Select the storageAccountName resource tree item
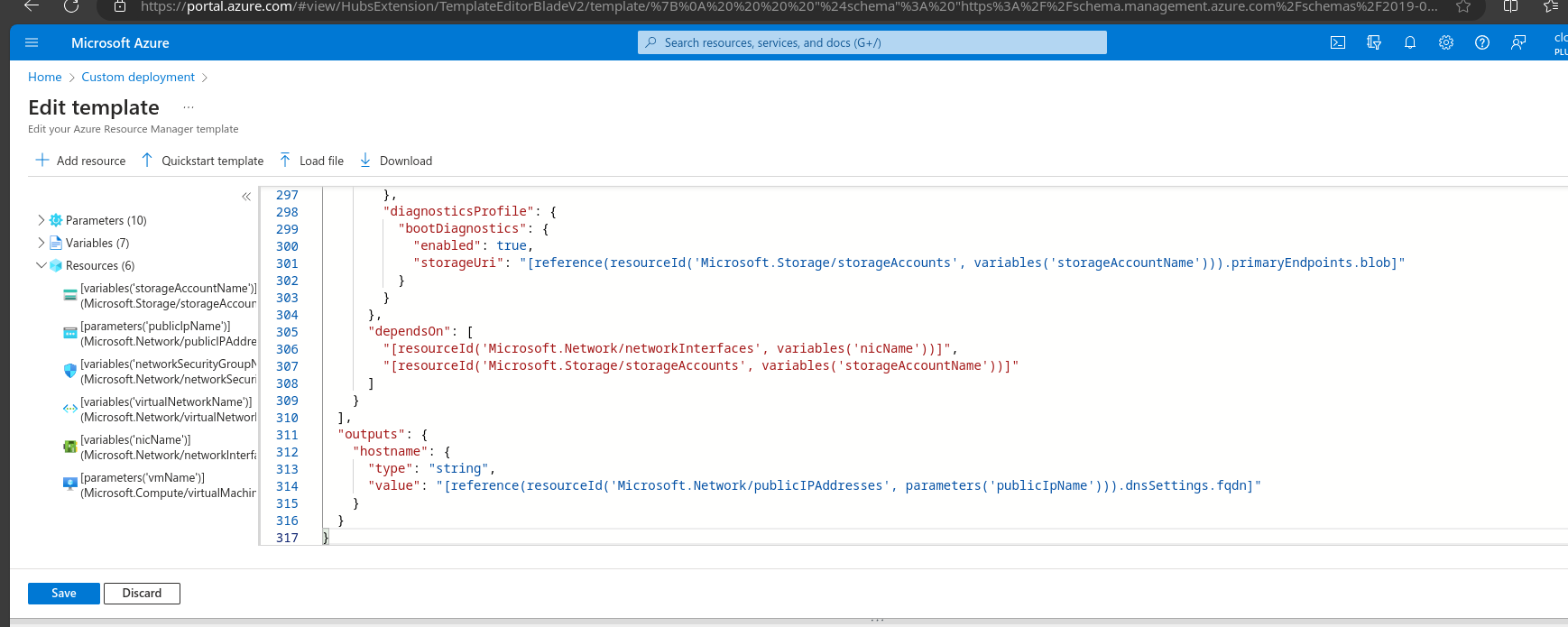This screenshot has width=1568, height=627. pos(167,296)
